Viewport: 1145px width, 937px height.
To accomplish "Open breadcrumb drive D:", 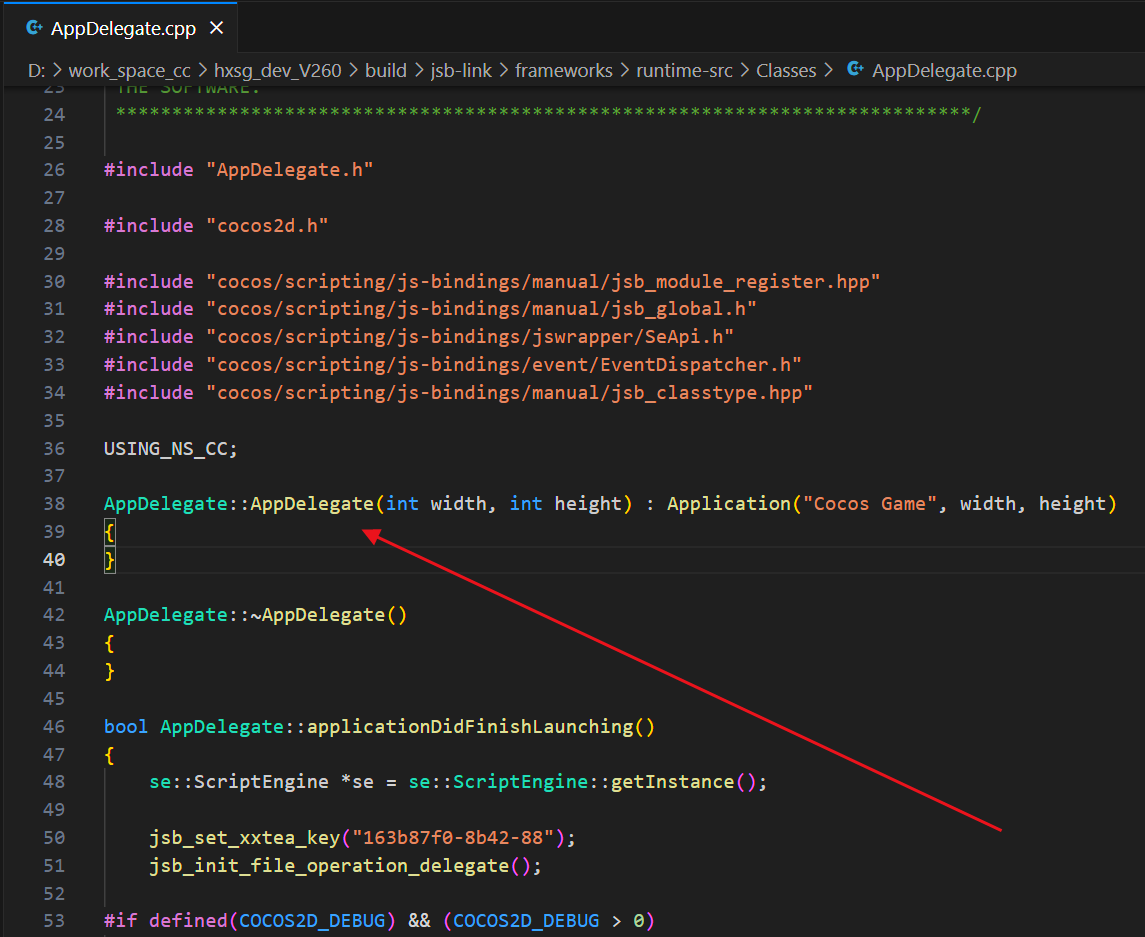I will [37, 71].
